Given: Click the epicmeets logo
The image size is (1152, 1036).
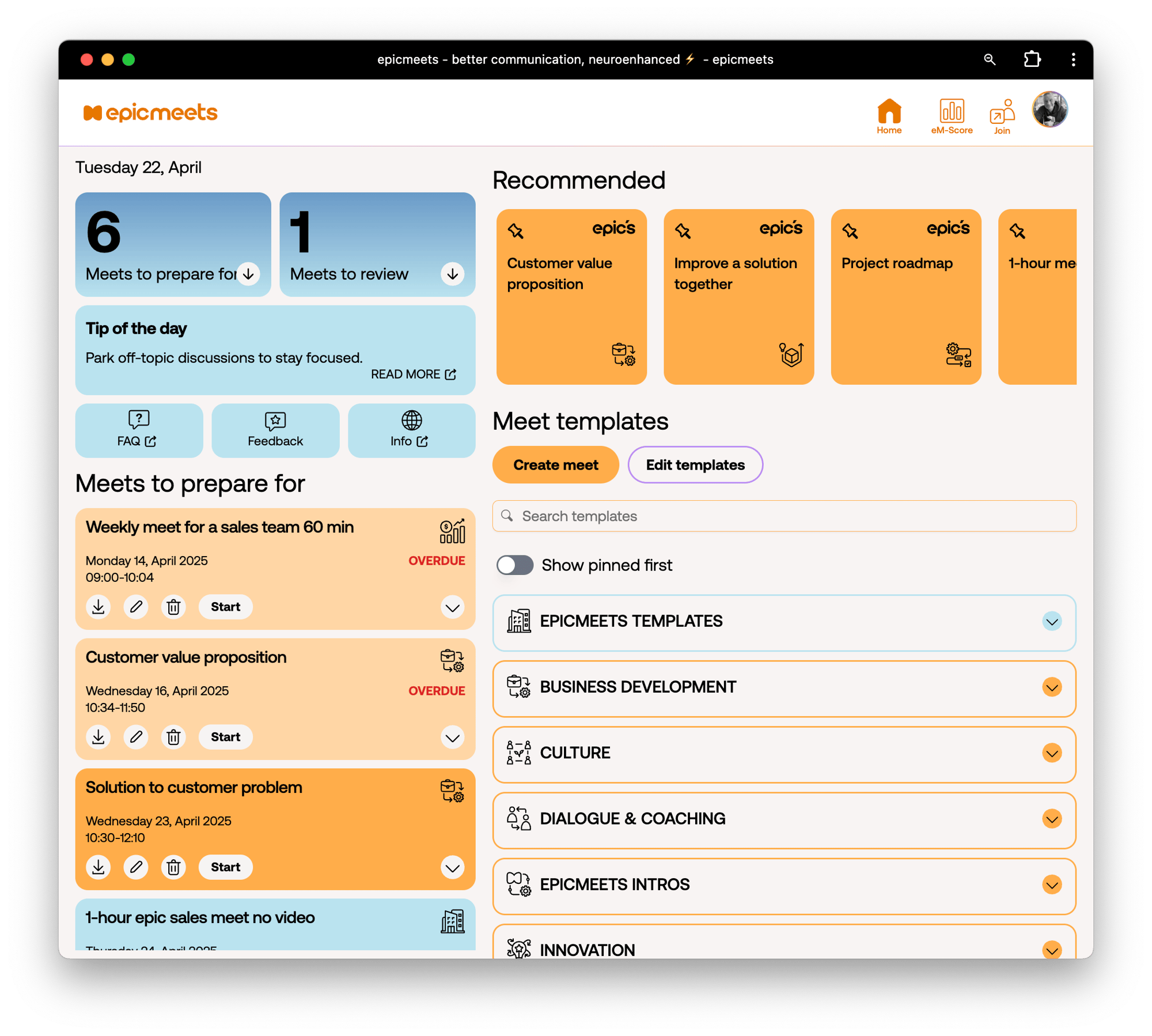Looking at the screenshot, I should pos(150,112).
